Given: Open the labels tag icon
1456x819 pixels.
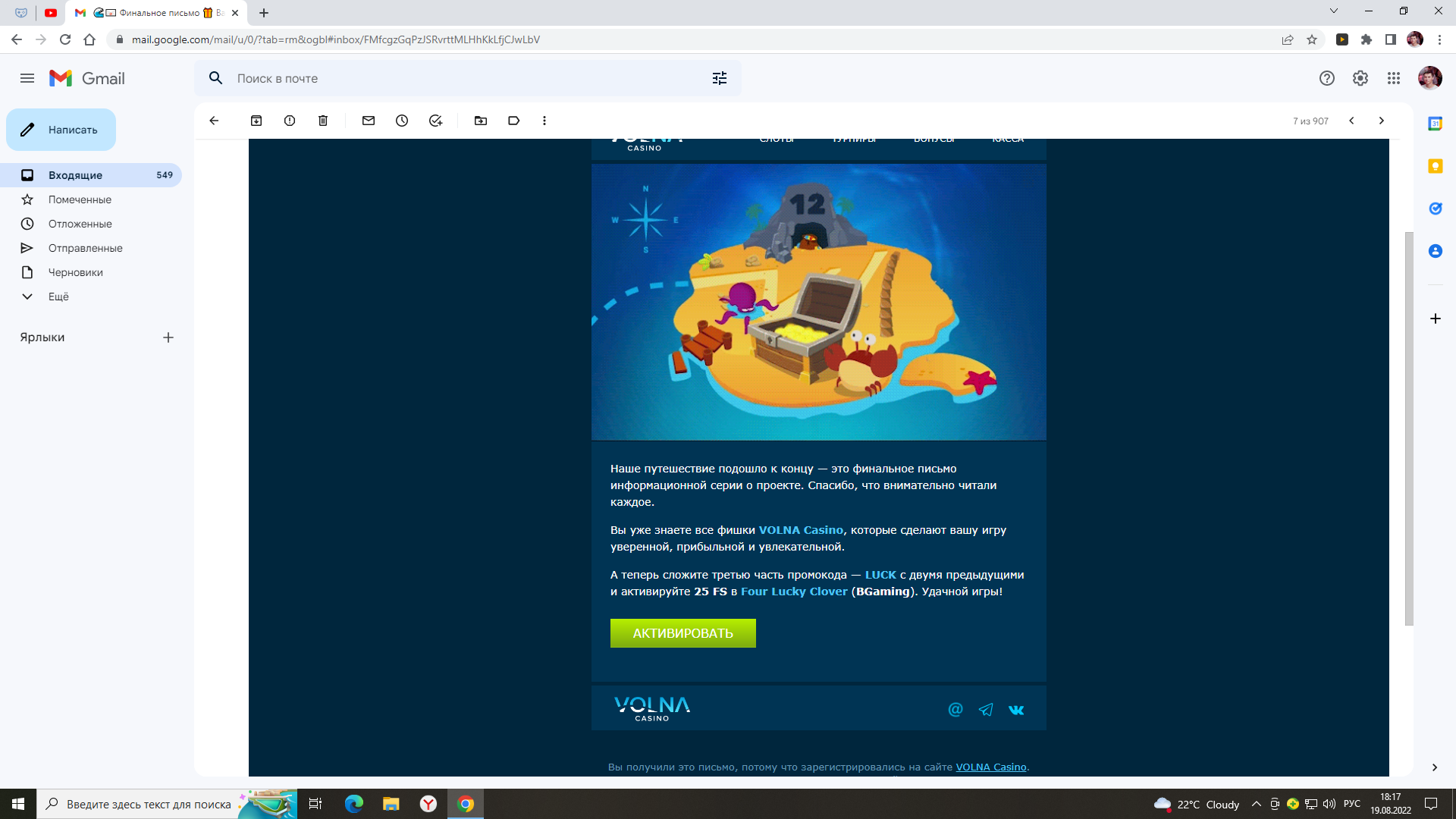Looking at the screenshot, I should 514,121.
